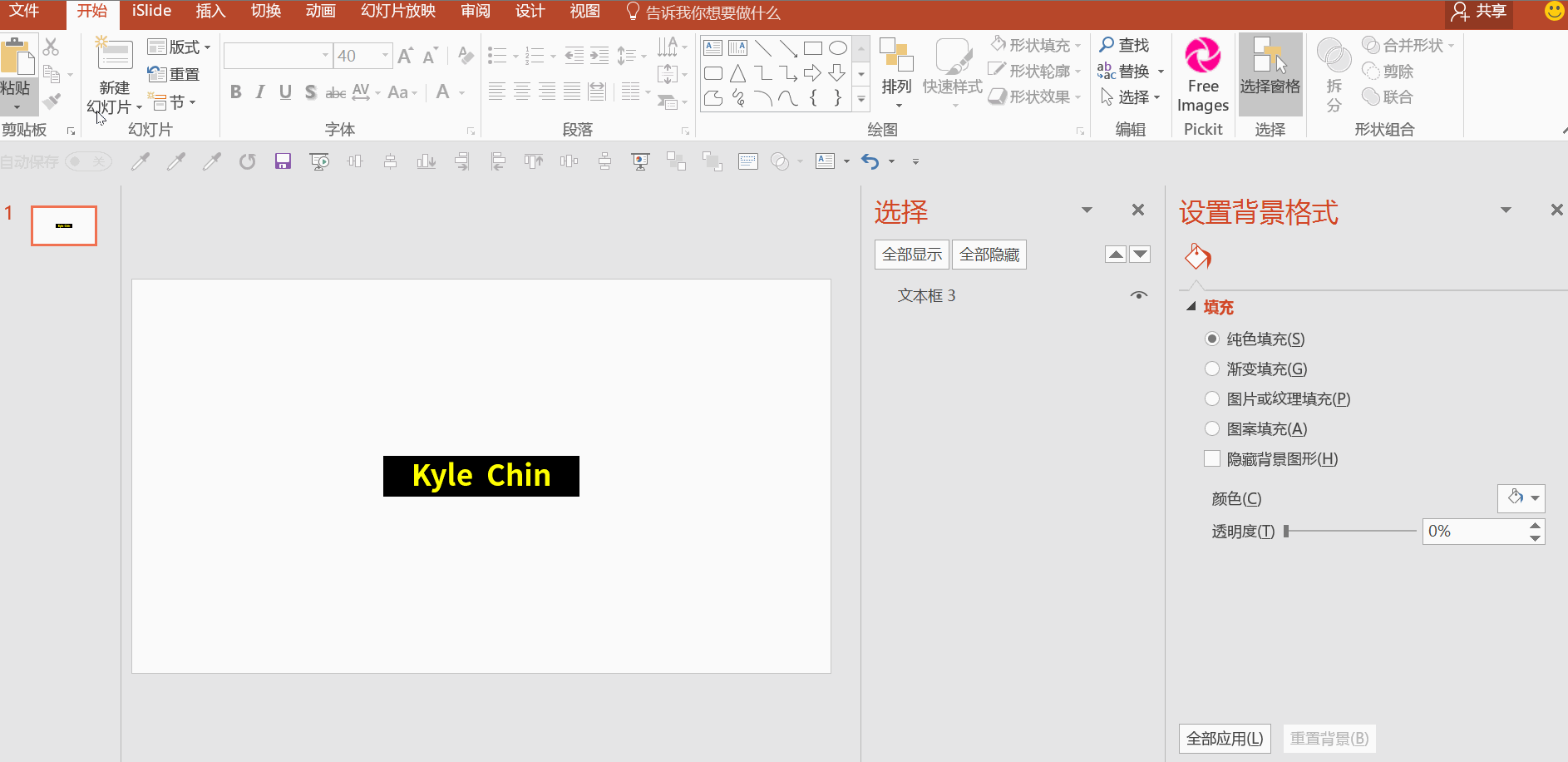Screen dimensions: 1568x762
Task: Open the font size dropdown
Action: click(x=385, y=56)
